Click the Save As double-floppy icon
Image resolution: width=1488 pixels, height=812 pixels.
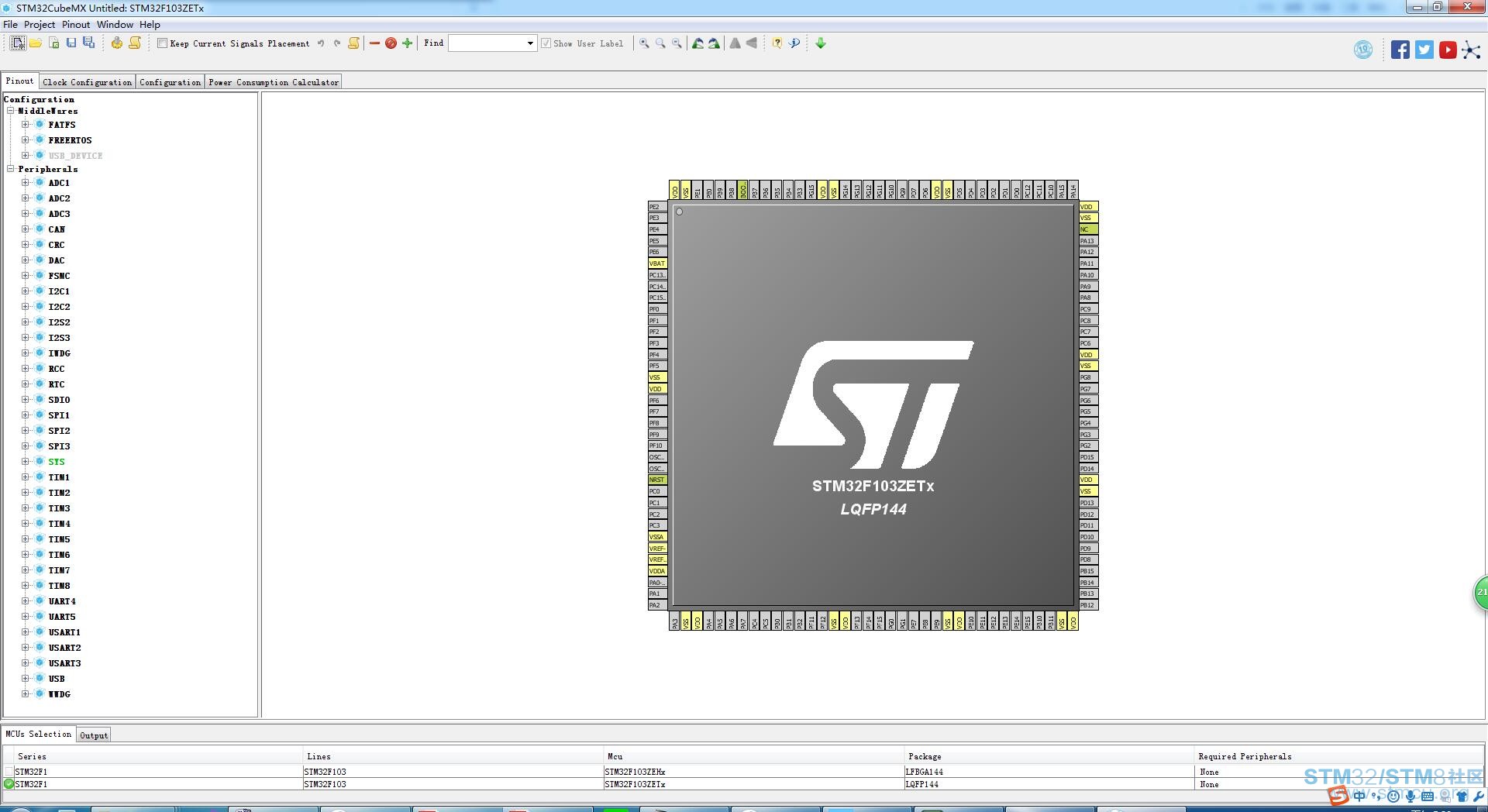[89, 43]
